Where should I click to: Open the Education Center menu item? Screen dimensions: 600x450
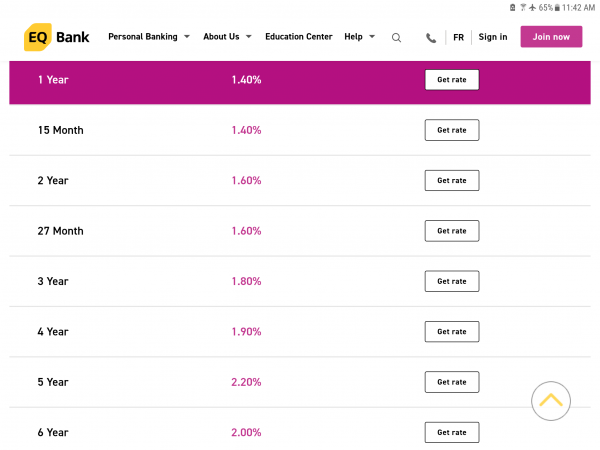pos(298,37)
